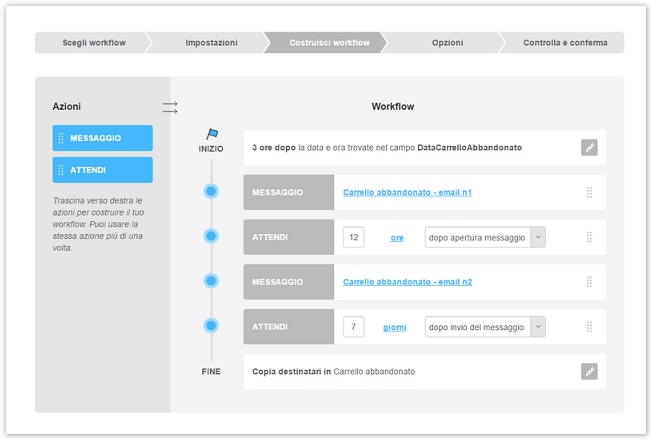The image size is (652, 440).
Task: Open the 'dopo invio del messaggio' dropdown
Action: [x=538, y=327]
